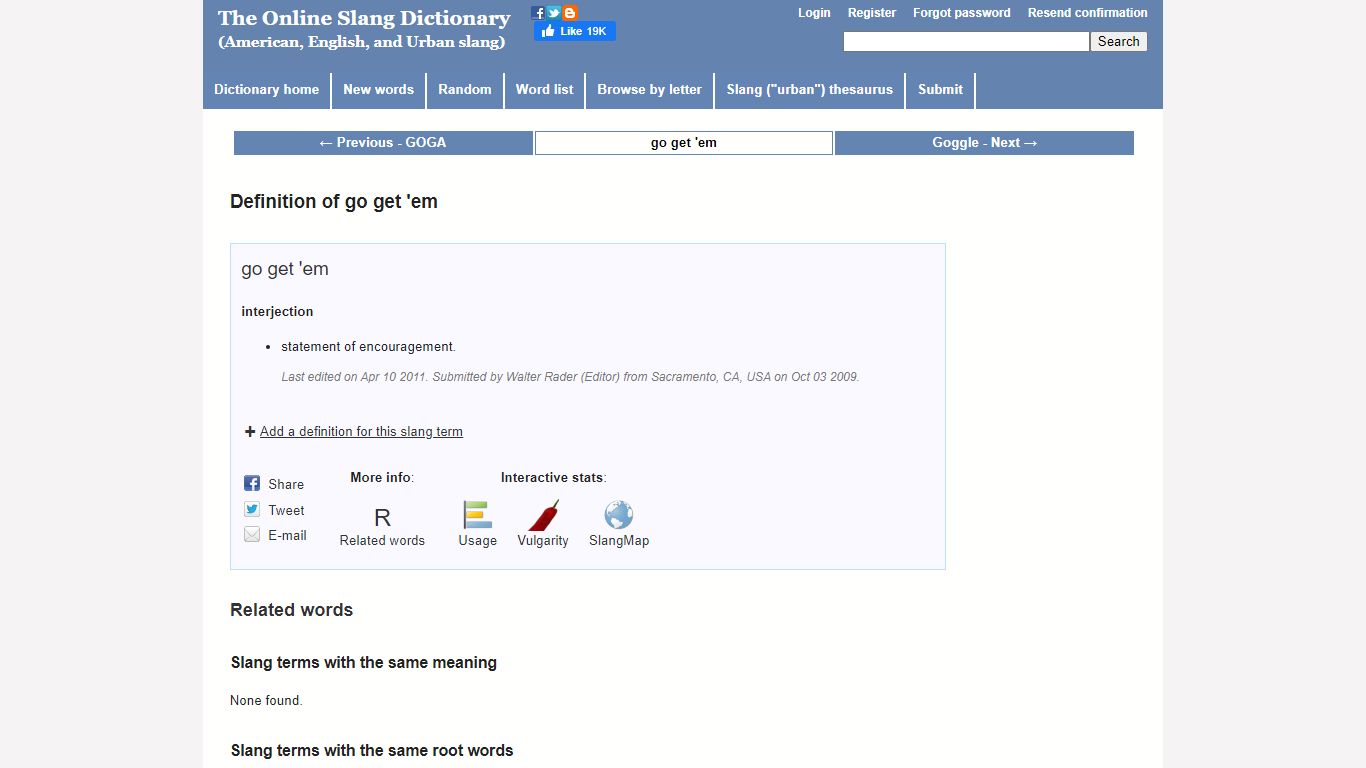
Task: Open the Blogger icon in the header
Action: click(x=570, y=13)
